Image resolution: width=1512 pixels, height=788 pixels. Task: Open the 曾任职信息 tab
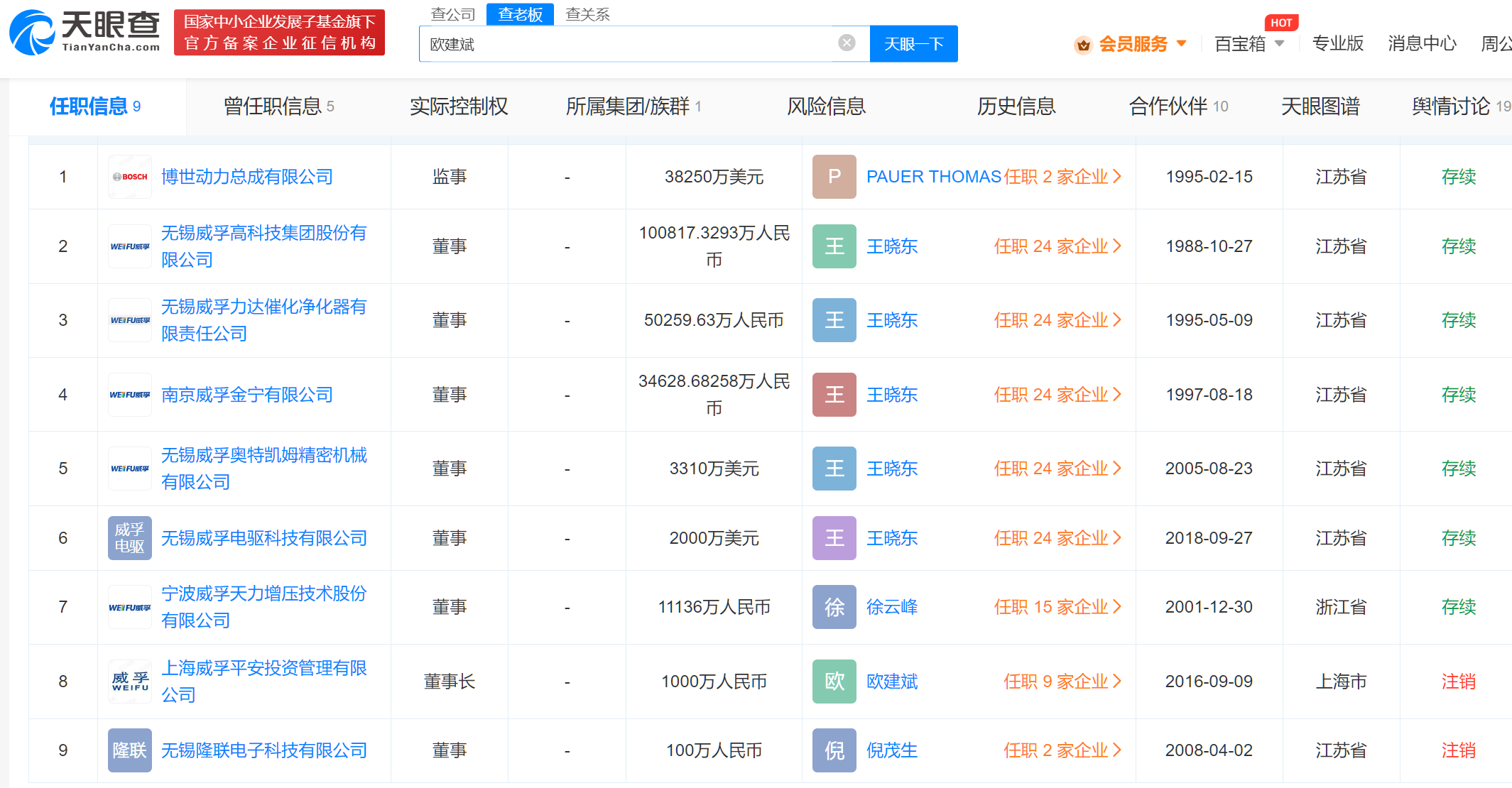tap(278, 106)
